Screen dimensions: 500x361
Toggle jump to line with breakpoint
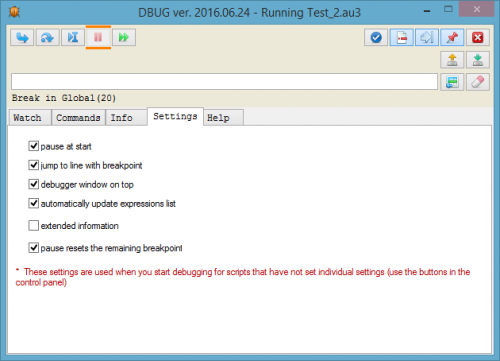(x=33, y=165)
